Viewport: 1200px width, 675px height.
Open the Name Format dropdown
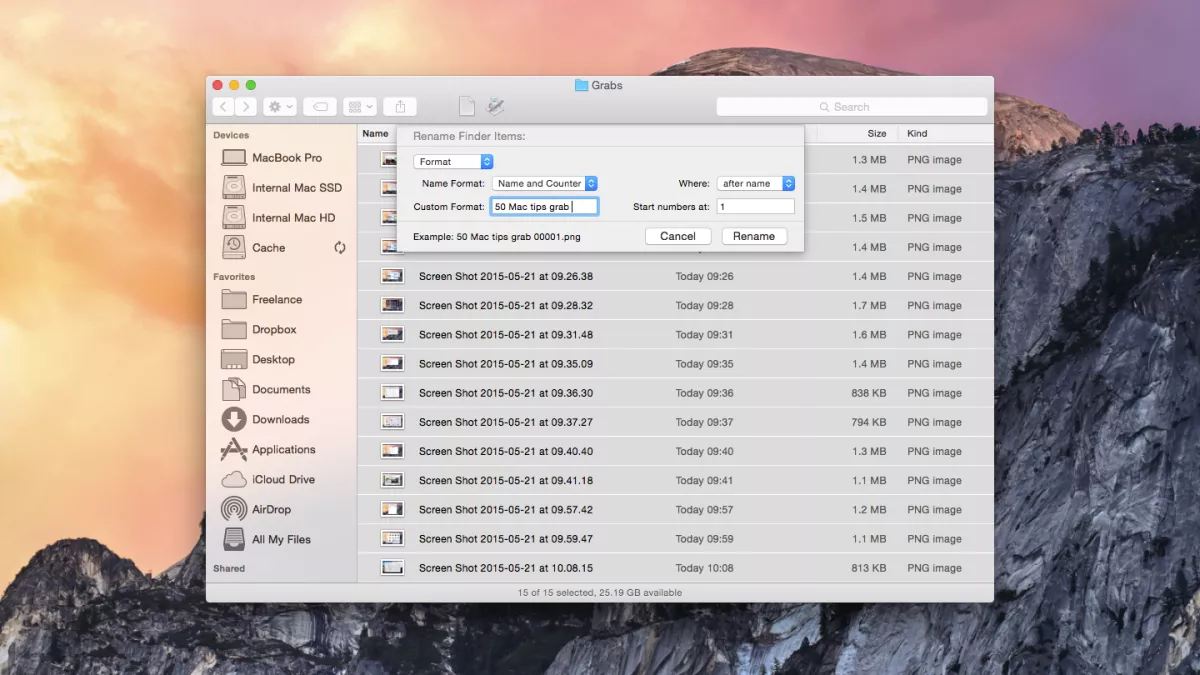click(545, 183)
